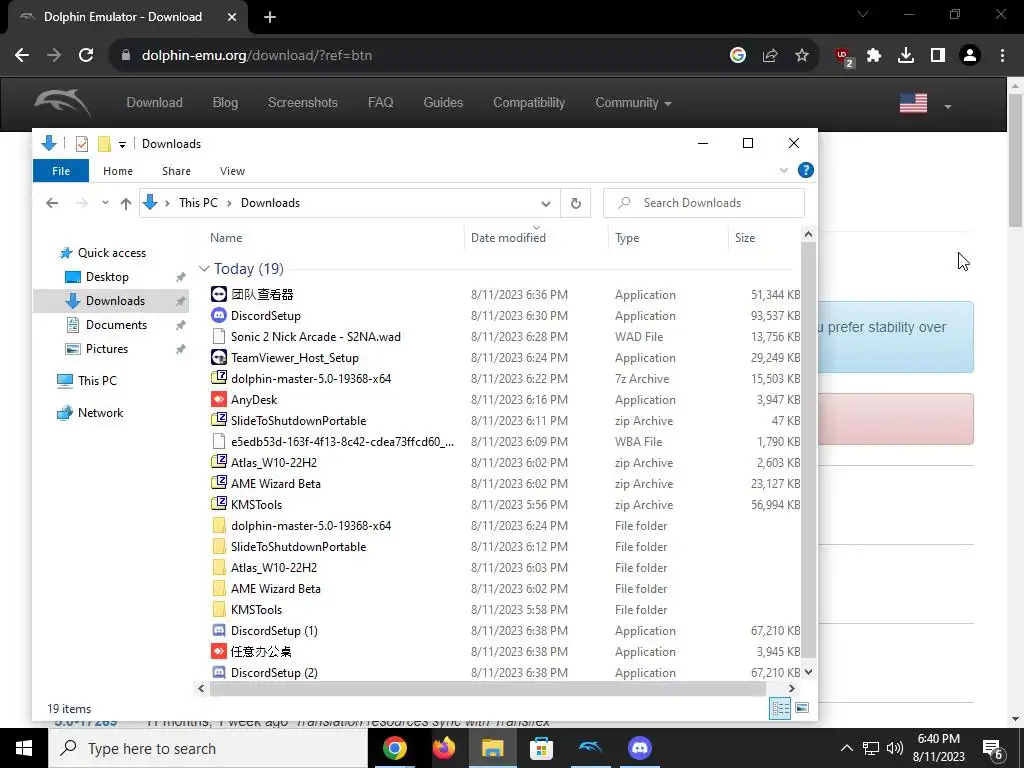The height and width of the screenshot is (768, 1024).
Task: Click the New folder quick access toolbar icon
Action: [x=104, y=144]
